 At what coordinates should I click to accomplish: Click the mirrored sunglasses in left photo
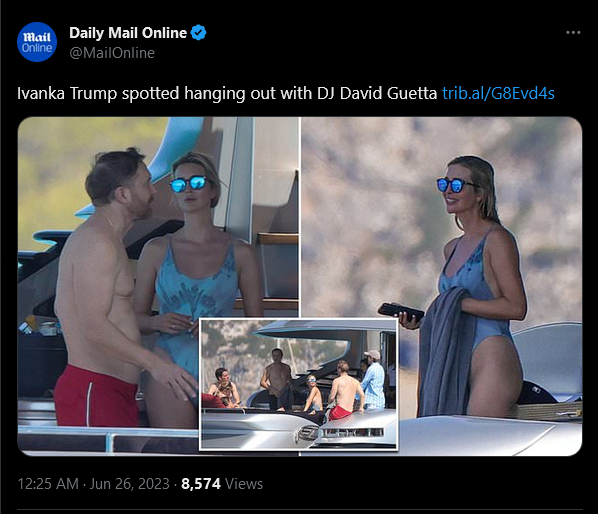click(x=188, y=184)
